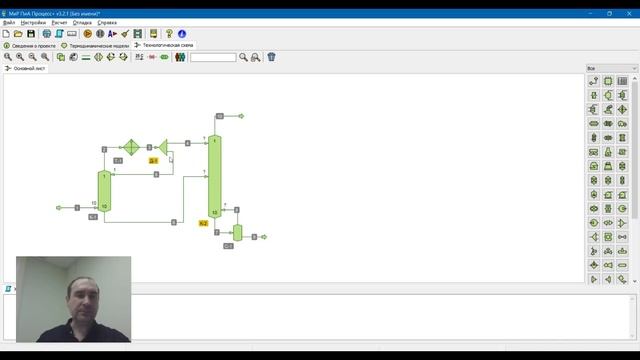The width and height of the screenshot is (640, 360).
Task: Click palette scrollbar down arrow
Action: [635, 281]
